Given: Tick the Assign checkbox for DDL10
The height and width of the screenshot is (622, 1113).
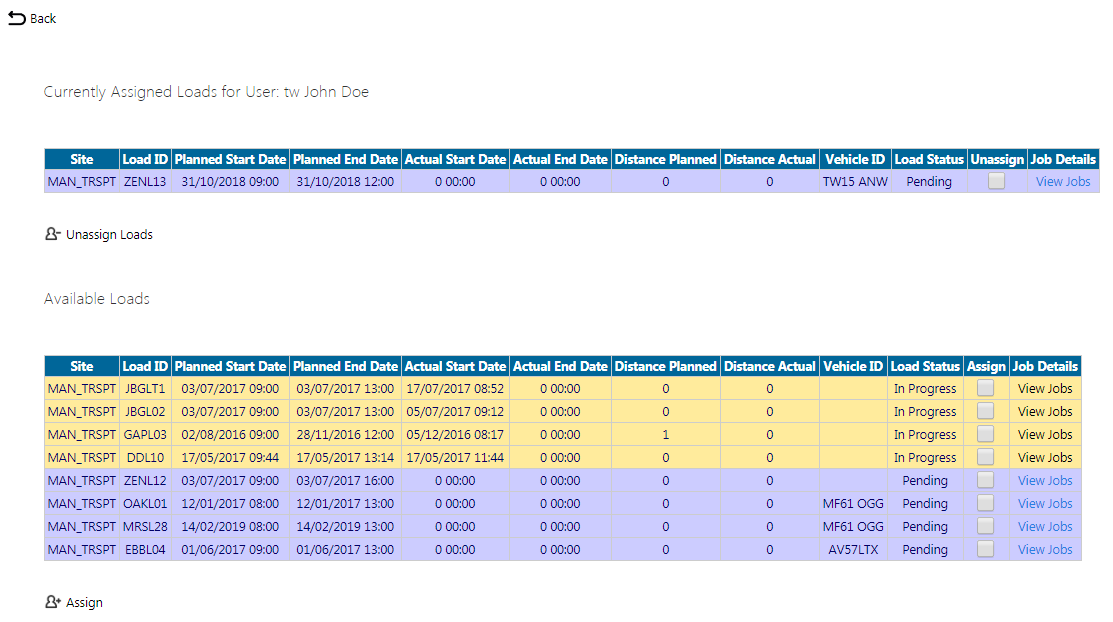Looking at the screenshot, I should (x=985, y=457).
